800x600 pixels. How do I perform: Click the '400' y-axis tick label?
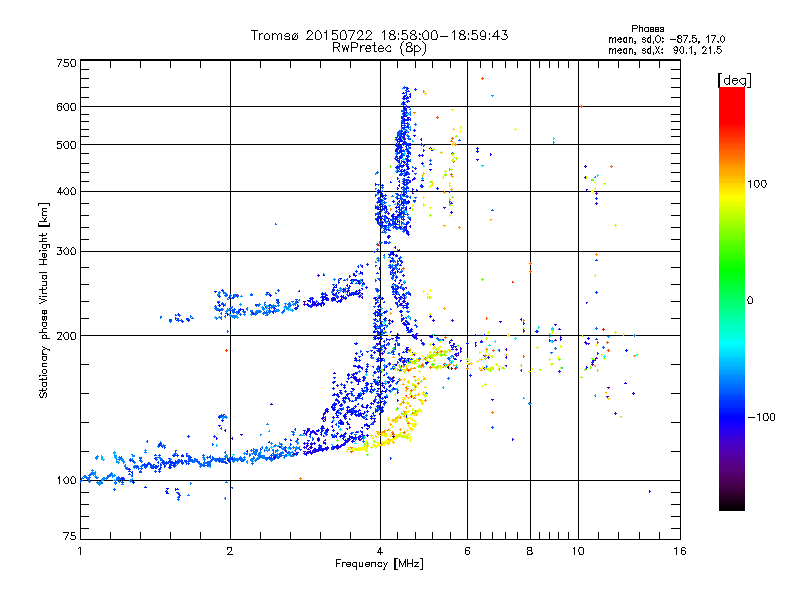coord(66,192)
